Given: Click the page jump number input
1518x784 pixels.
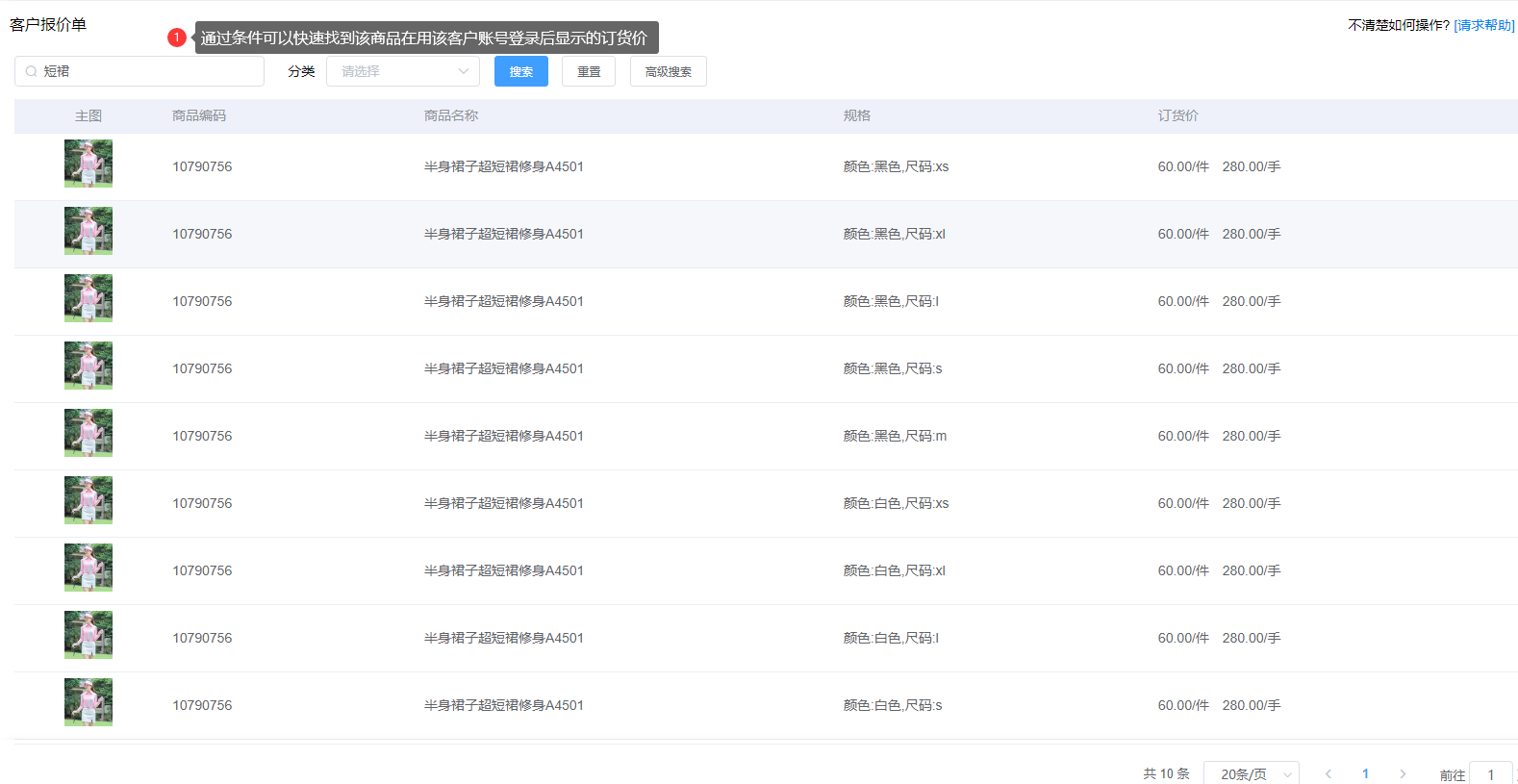Looking at the screenshot, I should (1491, 773).
